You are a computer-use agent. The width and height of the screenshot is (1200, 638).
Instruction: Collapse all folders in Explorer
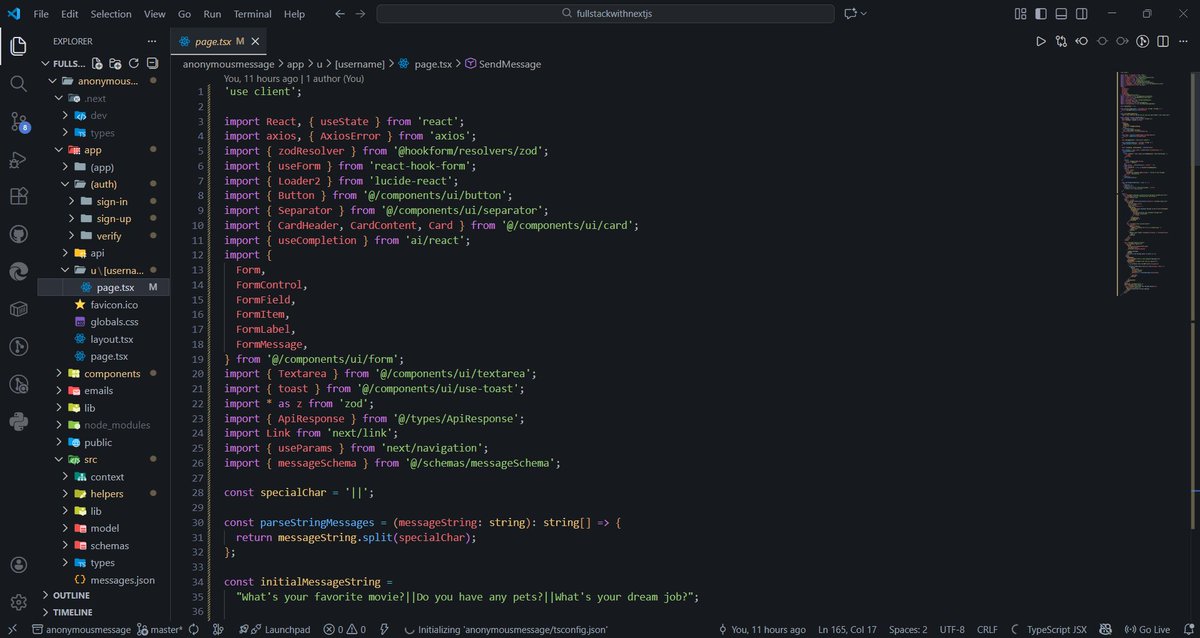[x=151, y=63]
